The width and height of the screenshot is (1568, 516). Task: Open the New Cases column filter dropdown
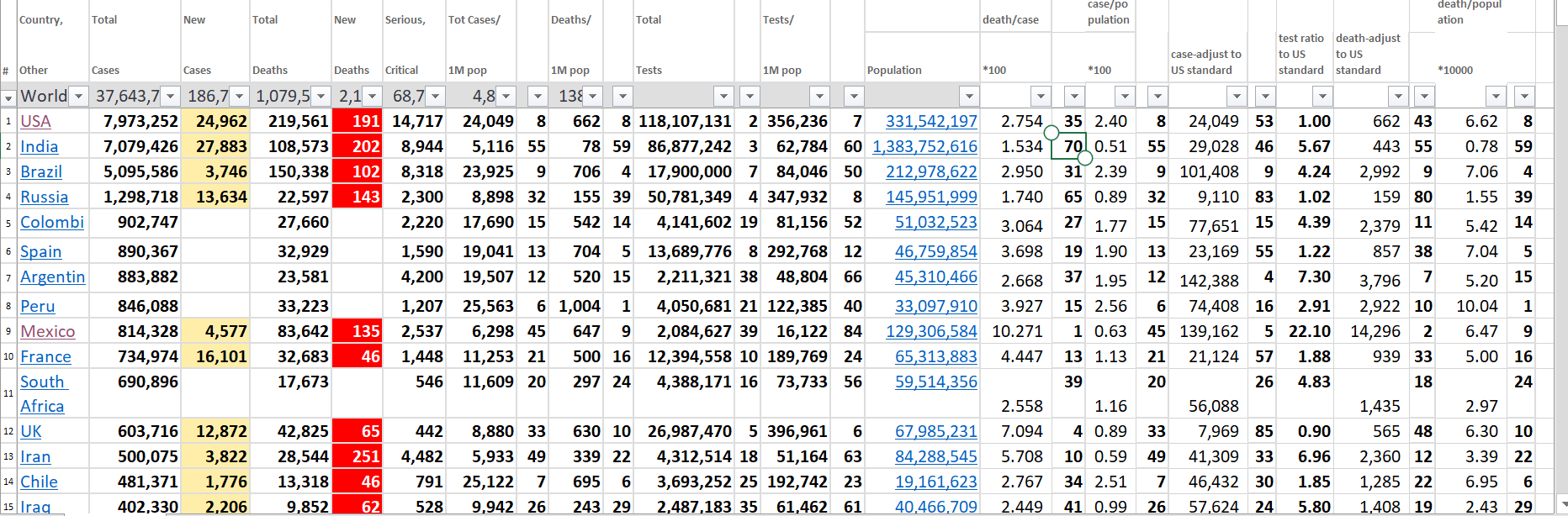point(239,96)
